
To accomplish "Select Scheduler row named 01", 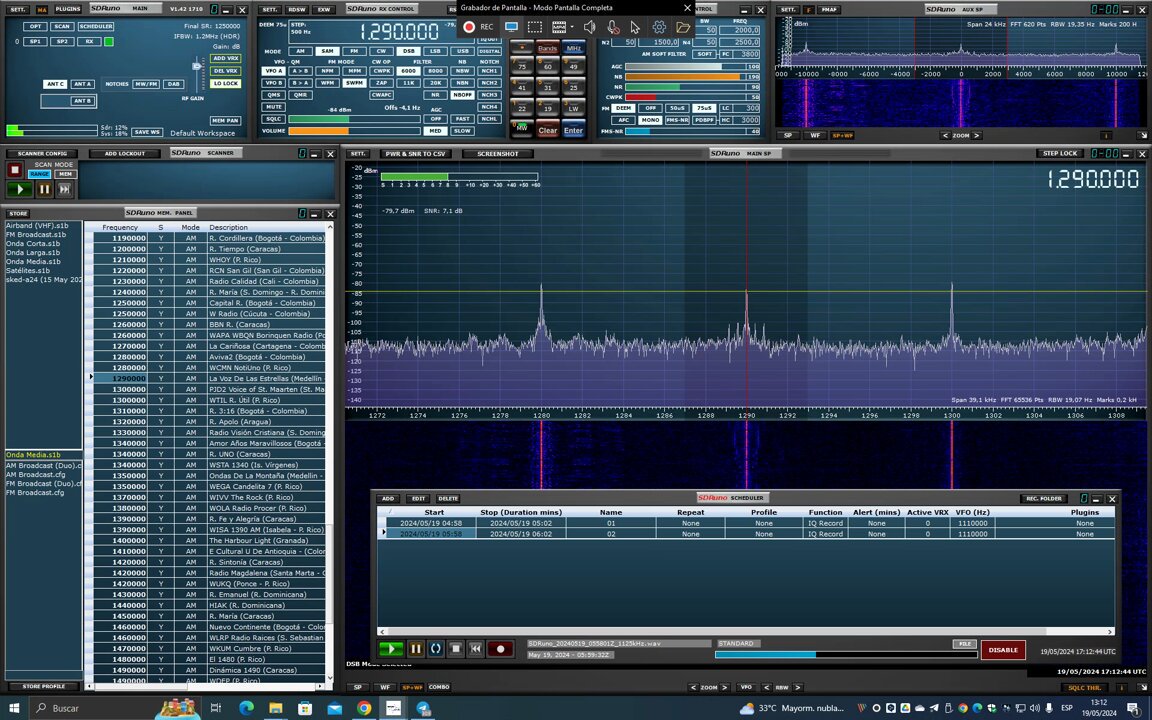I will tap(746, 523).
